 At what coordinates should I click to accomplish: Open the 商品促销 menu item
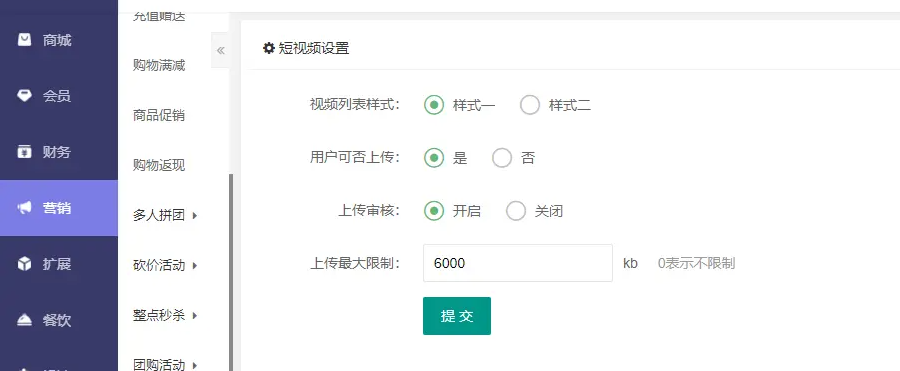[159, 115]
